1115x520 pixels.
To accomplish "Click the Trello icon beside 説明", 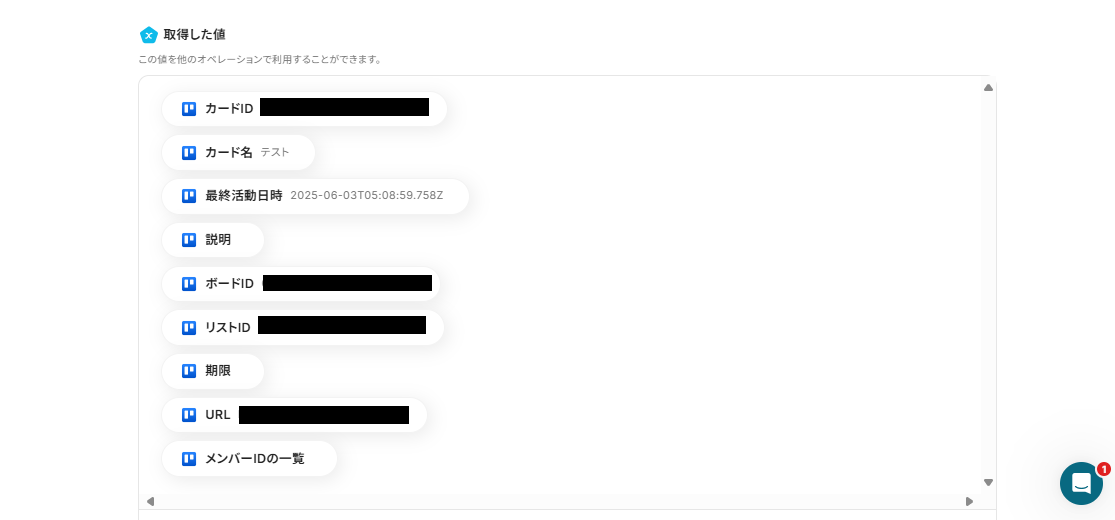I will pos(188,240).
